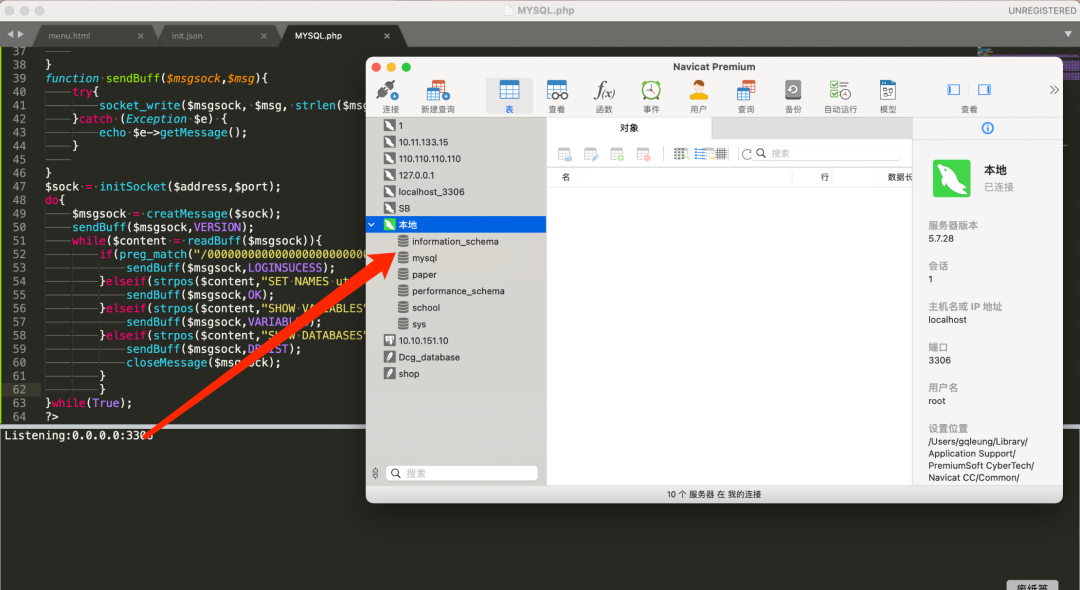The height and width of the screenshot is (590, 1080).
Task: Click the refresh icon beside object search
Action: 747,154
